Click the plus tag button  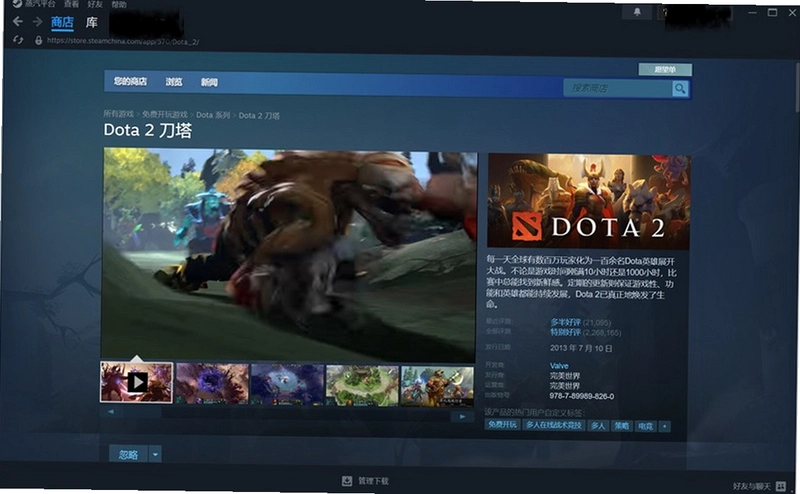point(664,426)
